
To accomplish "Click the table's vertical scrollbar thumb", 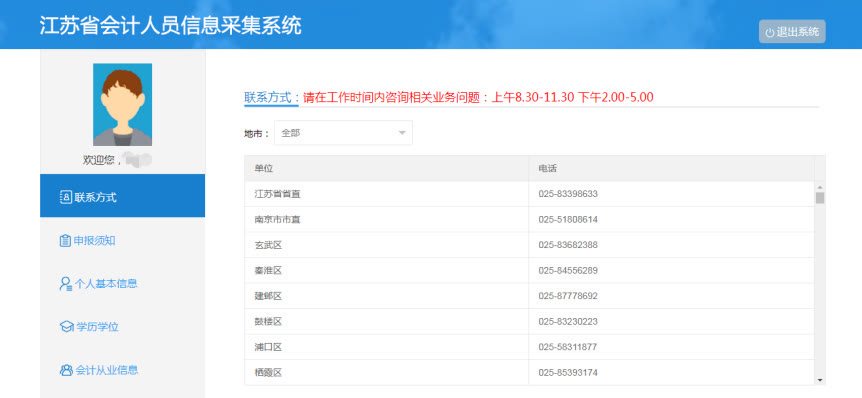I will [x=820, y=198].
